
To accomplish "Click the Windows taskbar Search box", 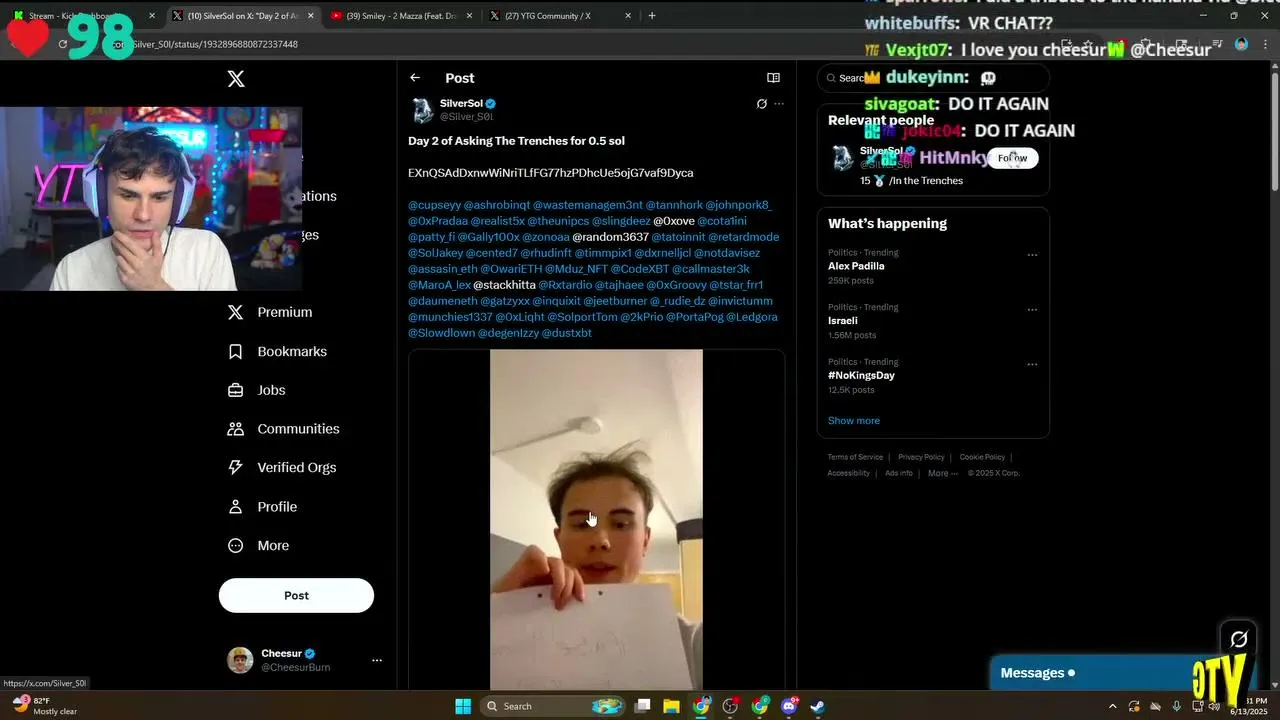I will point(554,706).
